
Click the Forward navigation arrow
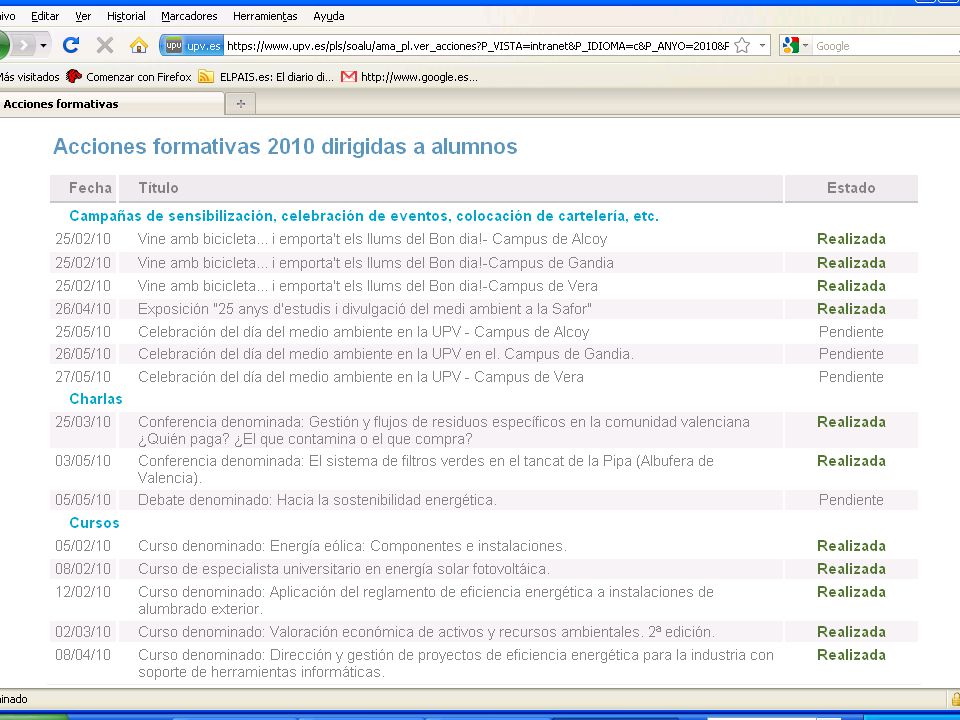tap(23, 45)
